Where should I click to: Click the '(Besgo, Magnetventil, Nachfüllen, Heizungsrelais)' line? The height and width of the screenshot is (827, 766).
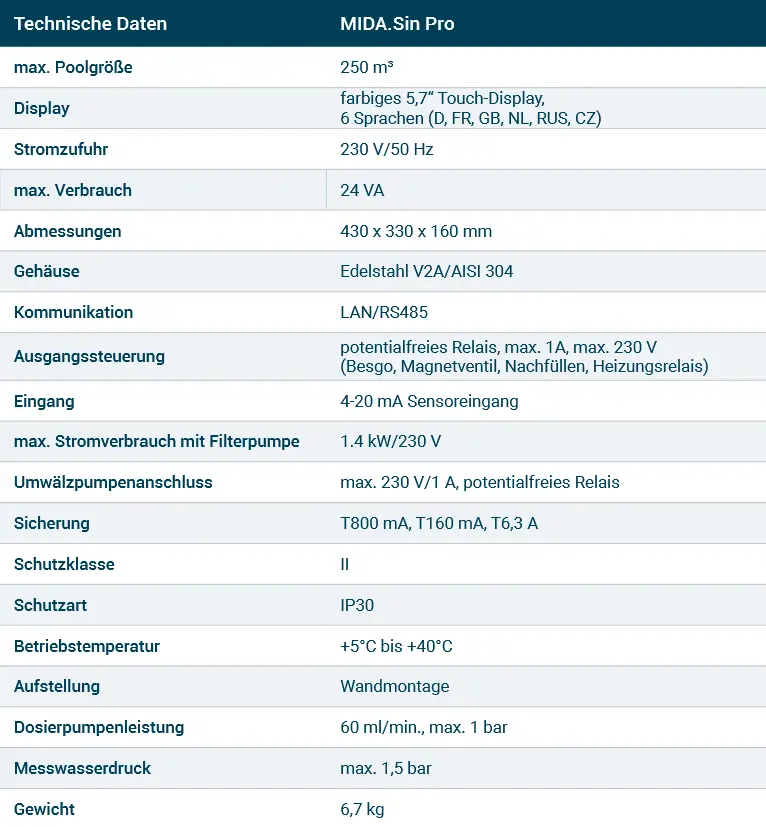point(524,366)
